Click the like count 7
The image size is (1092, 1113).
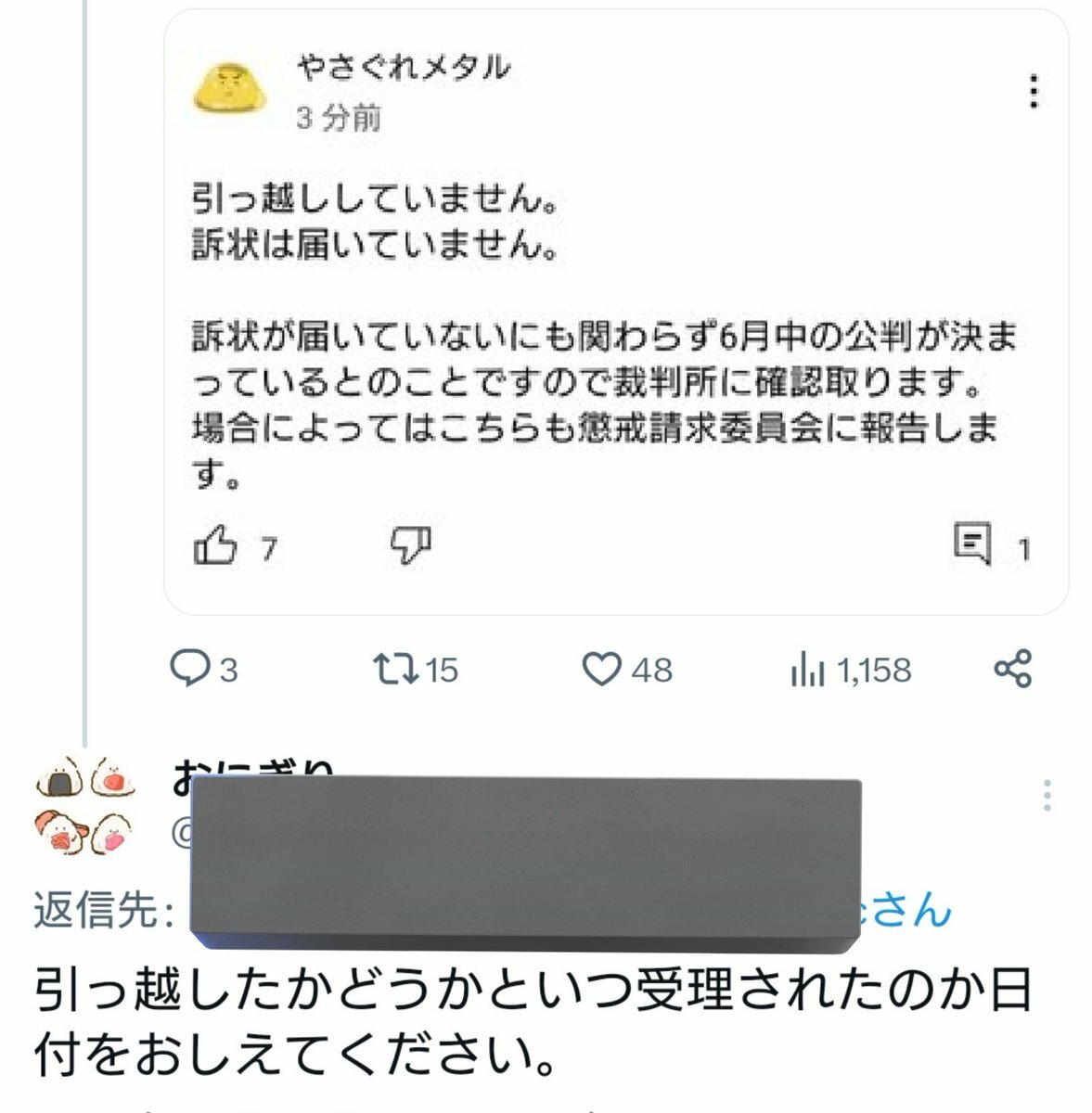[x=268, y=549]
